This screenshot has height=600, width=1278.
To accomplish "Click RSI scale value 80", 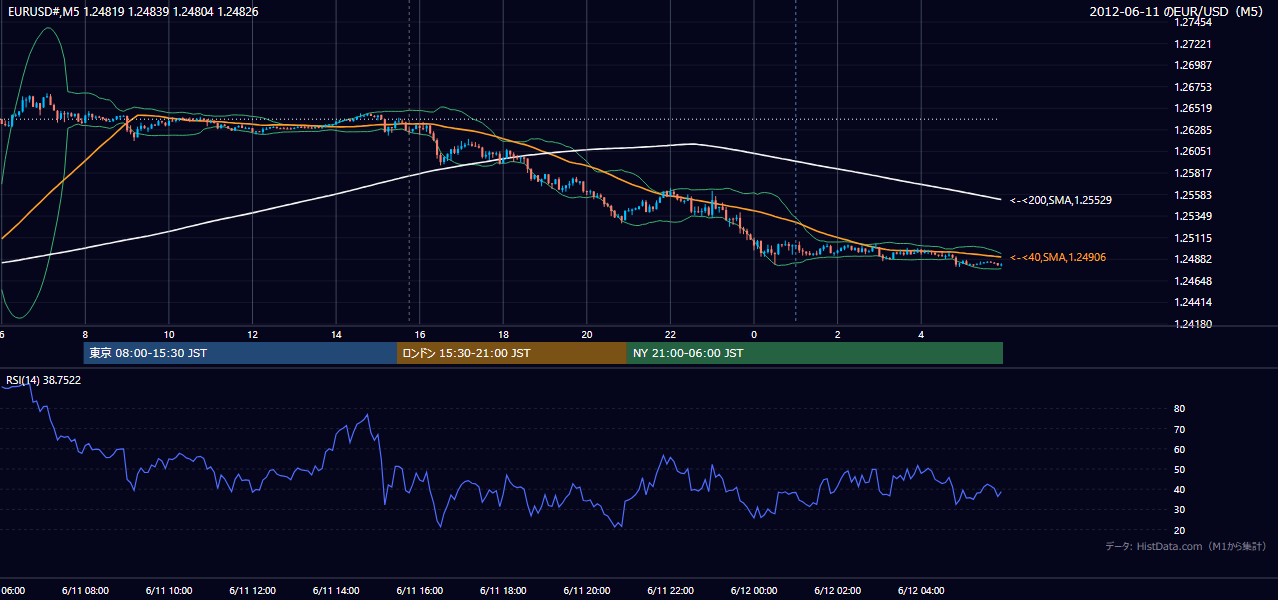I will pyautogui.click(x=1180, y=409).
